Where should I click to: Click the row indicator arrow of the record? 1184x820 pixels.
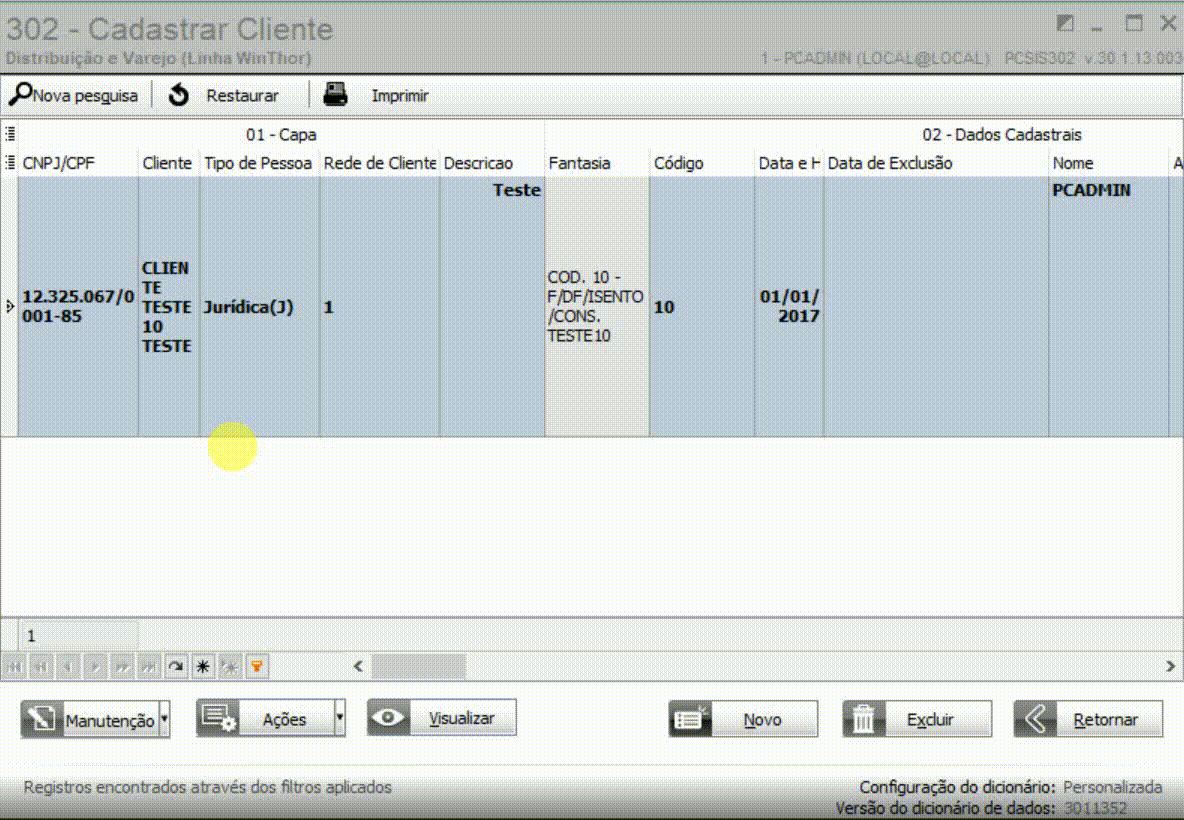pyautogui.click(x=9, y=307)
